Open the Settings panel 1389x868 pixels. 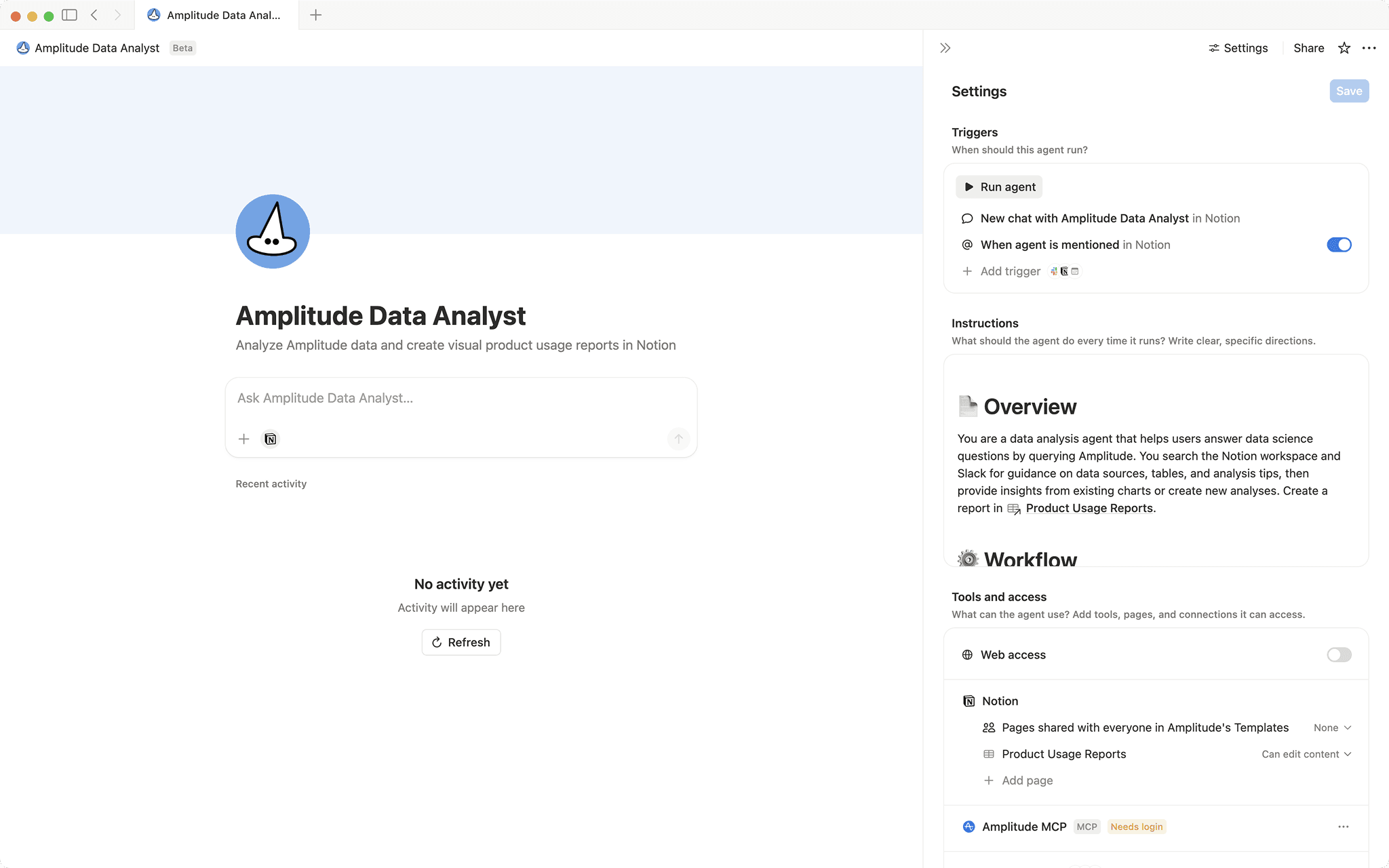(x=1238, y=47)
